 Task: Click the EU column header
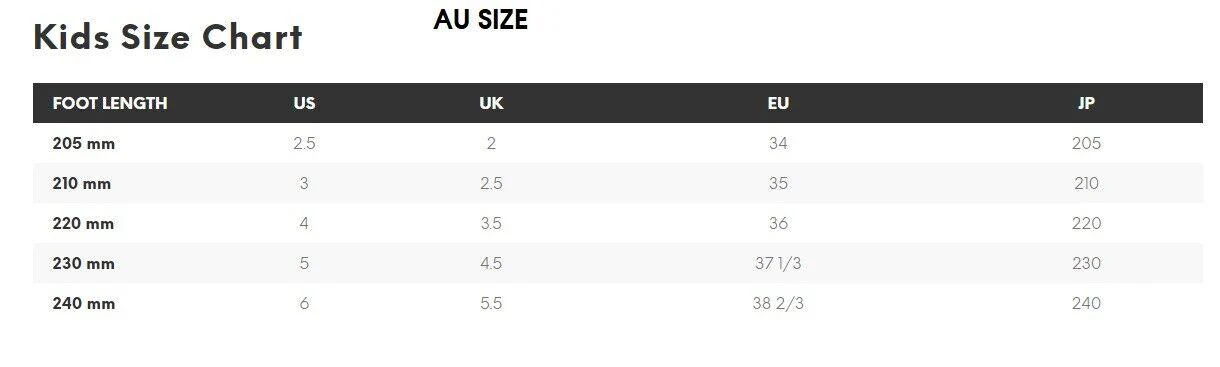[778, 103]
